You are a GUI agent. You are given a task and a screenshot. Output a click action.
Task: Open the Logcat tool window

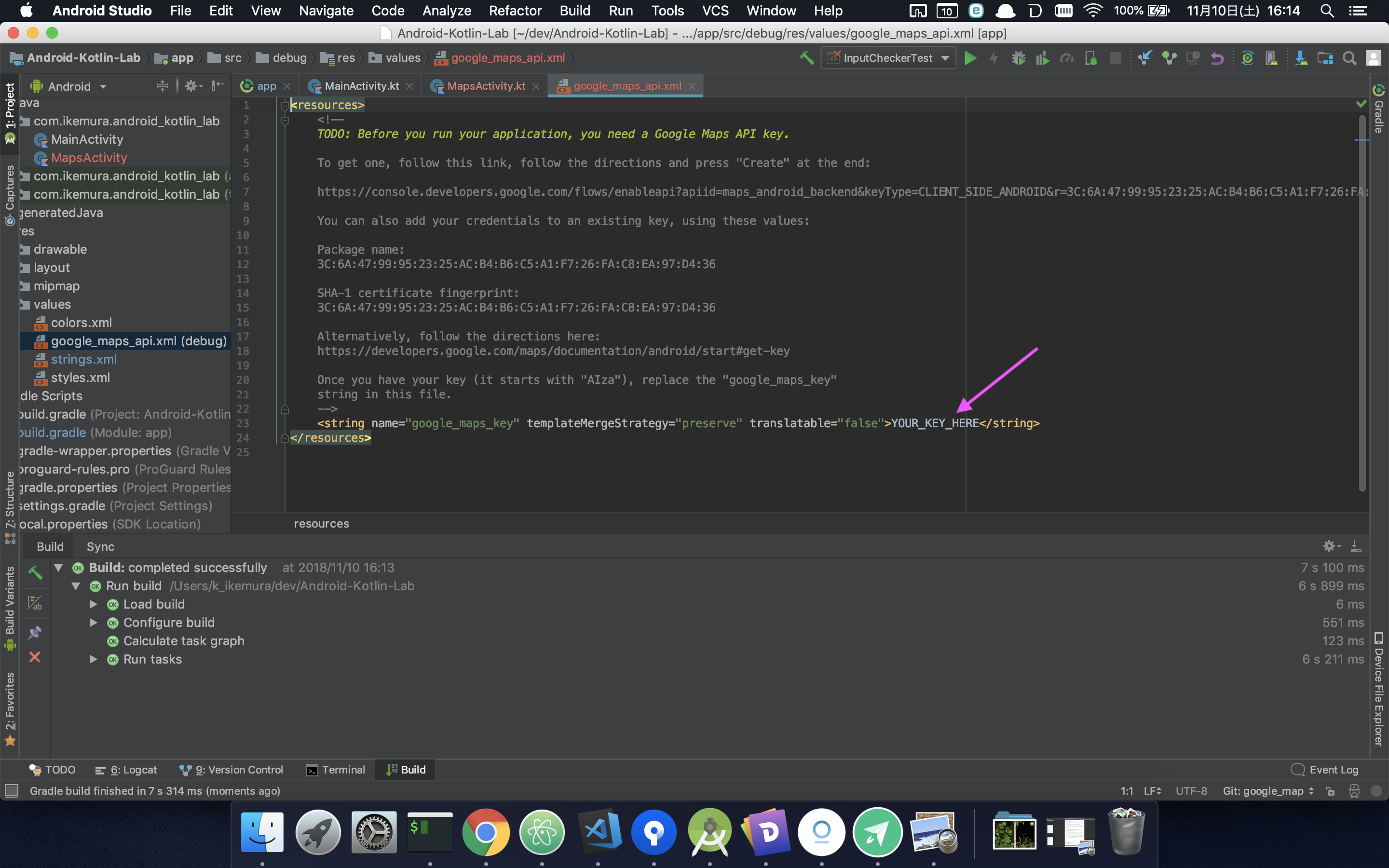(x=134, y=770)
